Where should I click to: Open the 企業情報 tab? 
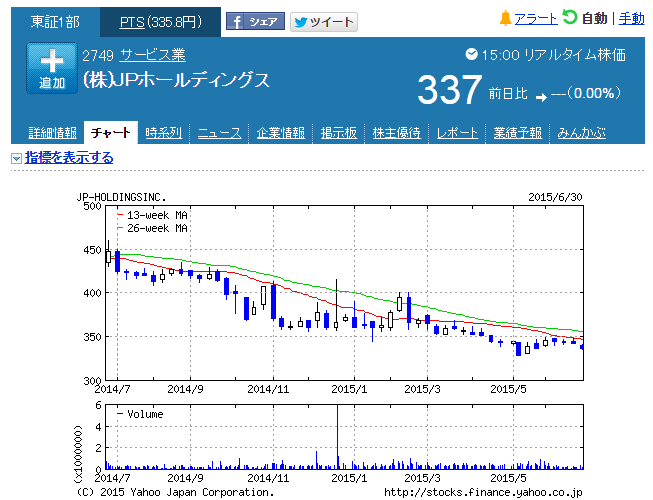coord(281,133)
